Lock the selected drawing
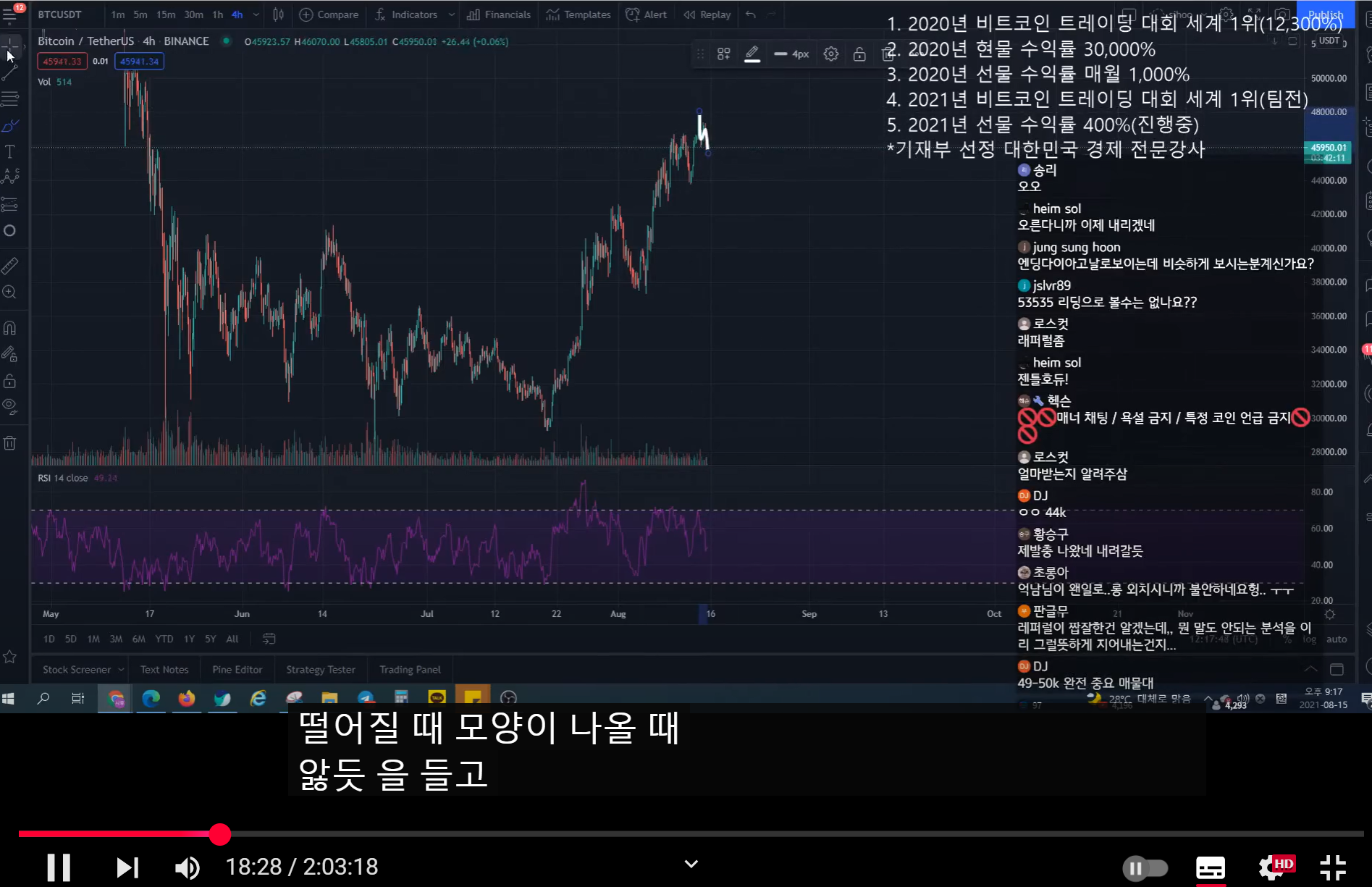 [x=859, y=54]
